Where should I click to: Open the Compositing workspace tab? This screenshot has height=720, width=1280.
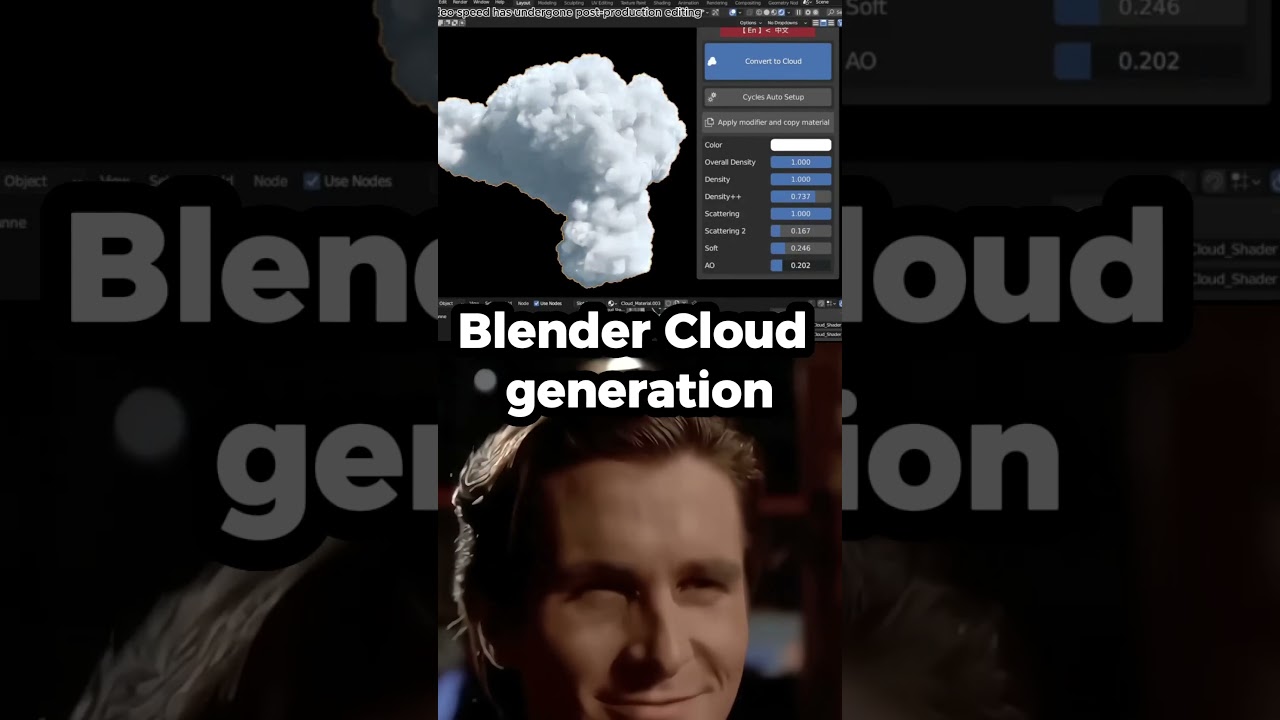point(748,3)
